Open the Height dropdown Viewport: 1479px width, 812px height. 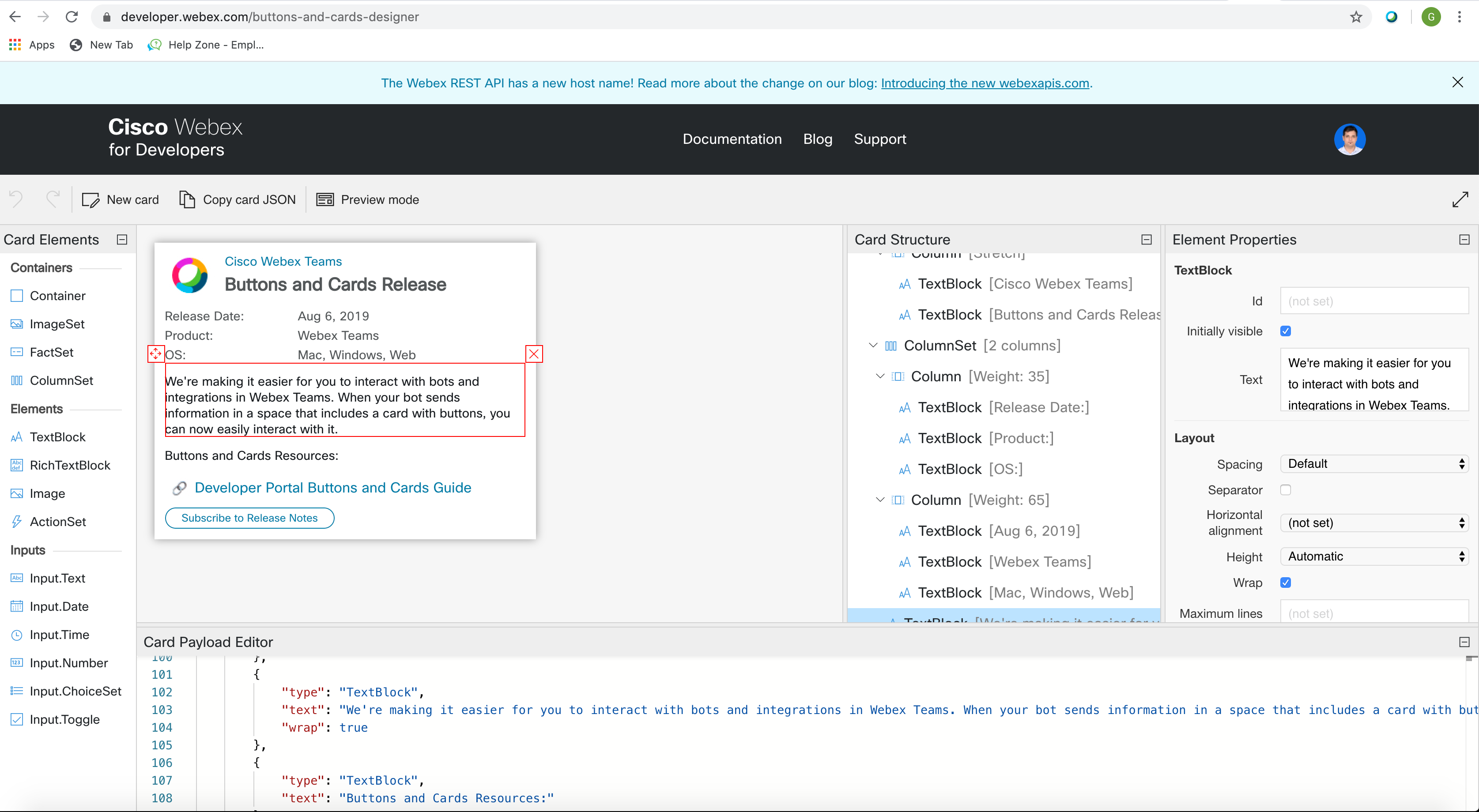point(1374,556)
